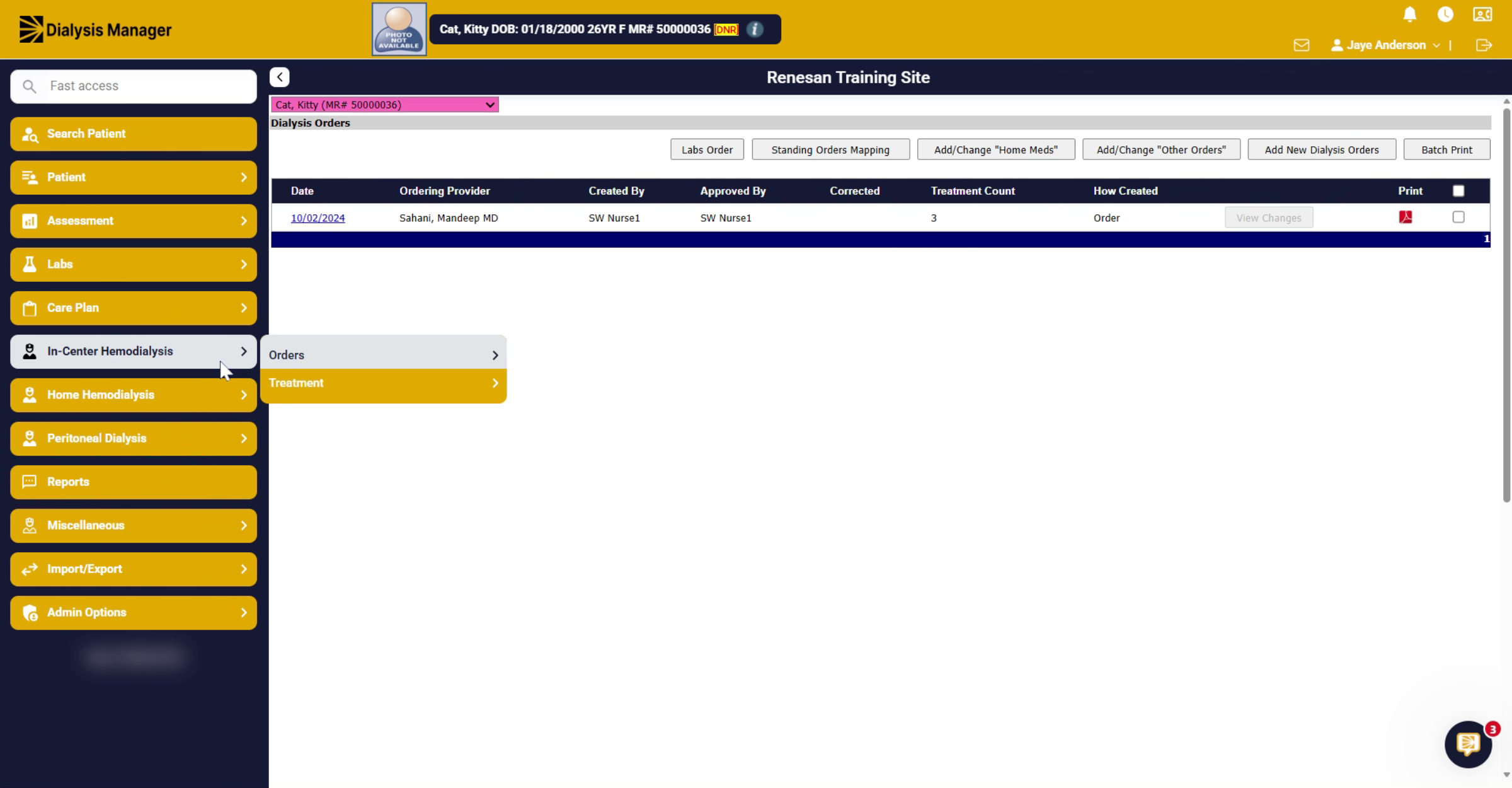Open the Import/Export sidebar menu
The height and width of the screenshot is (788, 1512).
click(x=134, y=569)
